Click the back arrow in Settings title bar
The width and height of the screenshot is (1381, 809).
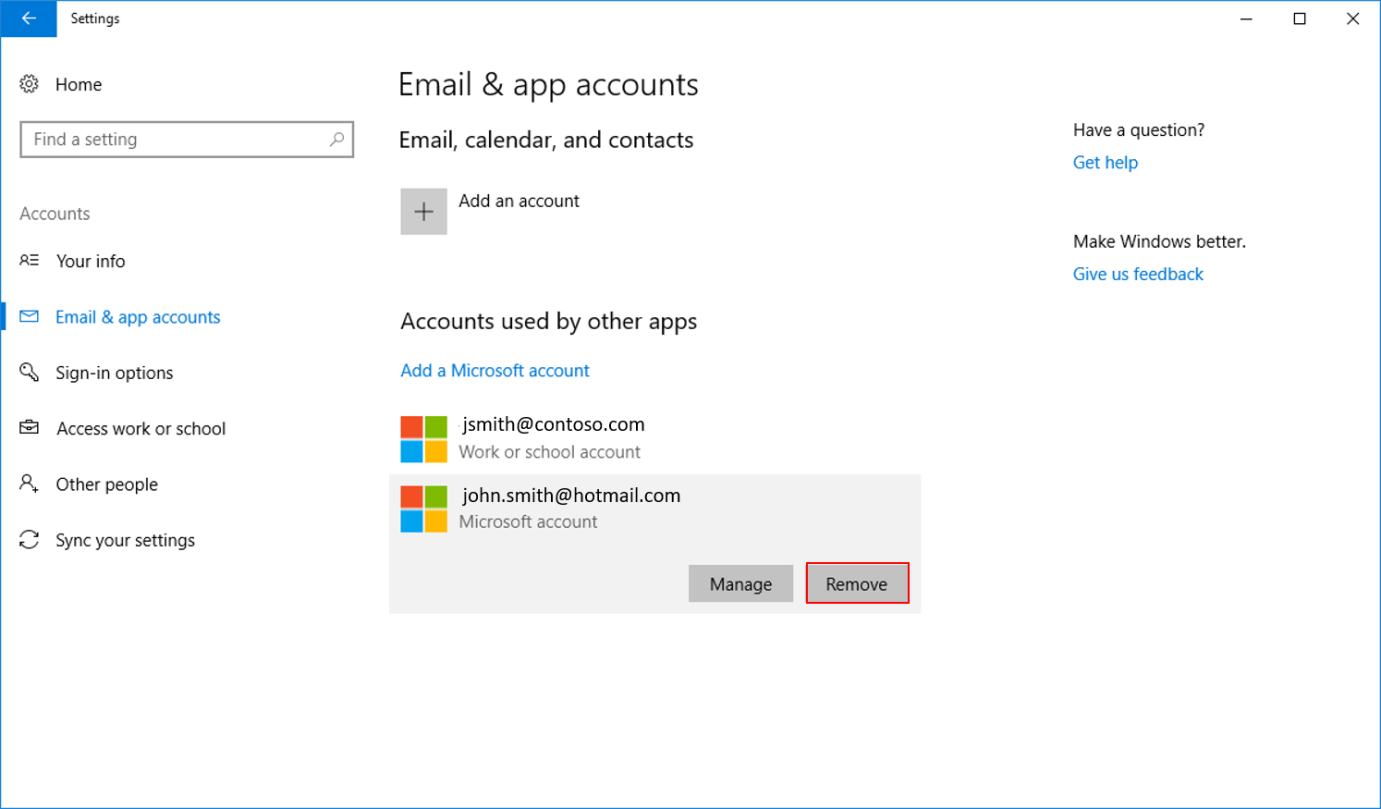pos(28,18)
